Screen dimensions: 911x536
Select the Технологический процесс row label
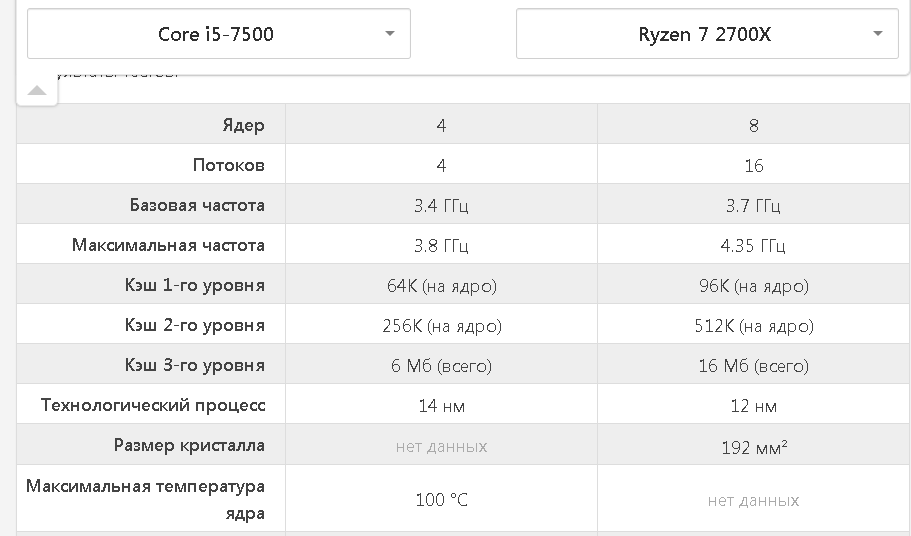(153, 405)
